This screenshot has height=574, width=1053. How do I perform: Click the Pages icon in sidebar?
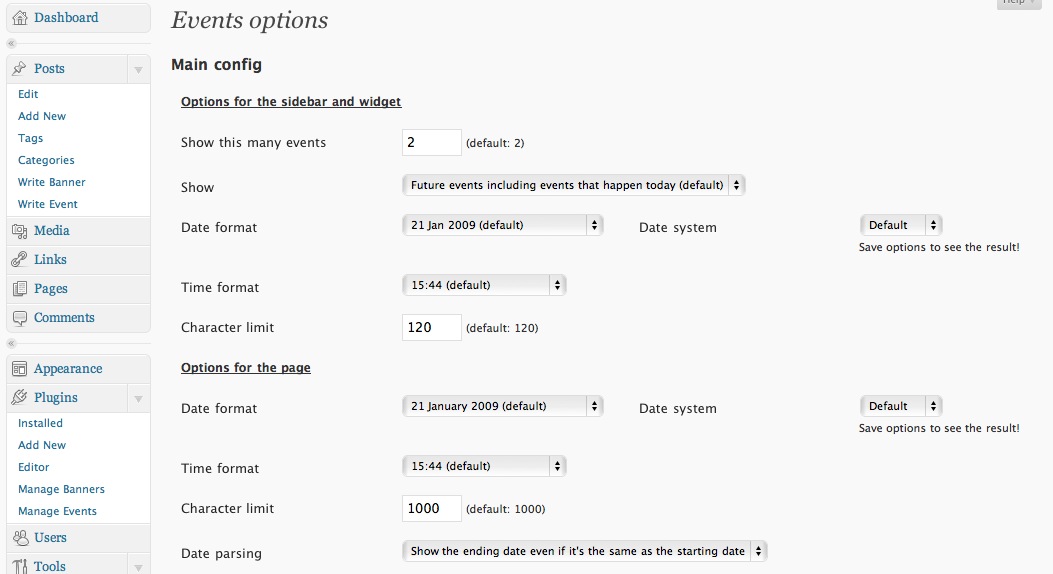(x=20, y=289)
